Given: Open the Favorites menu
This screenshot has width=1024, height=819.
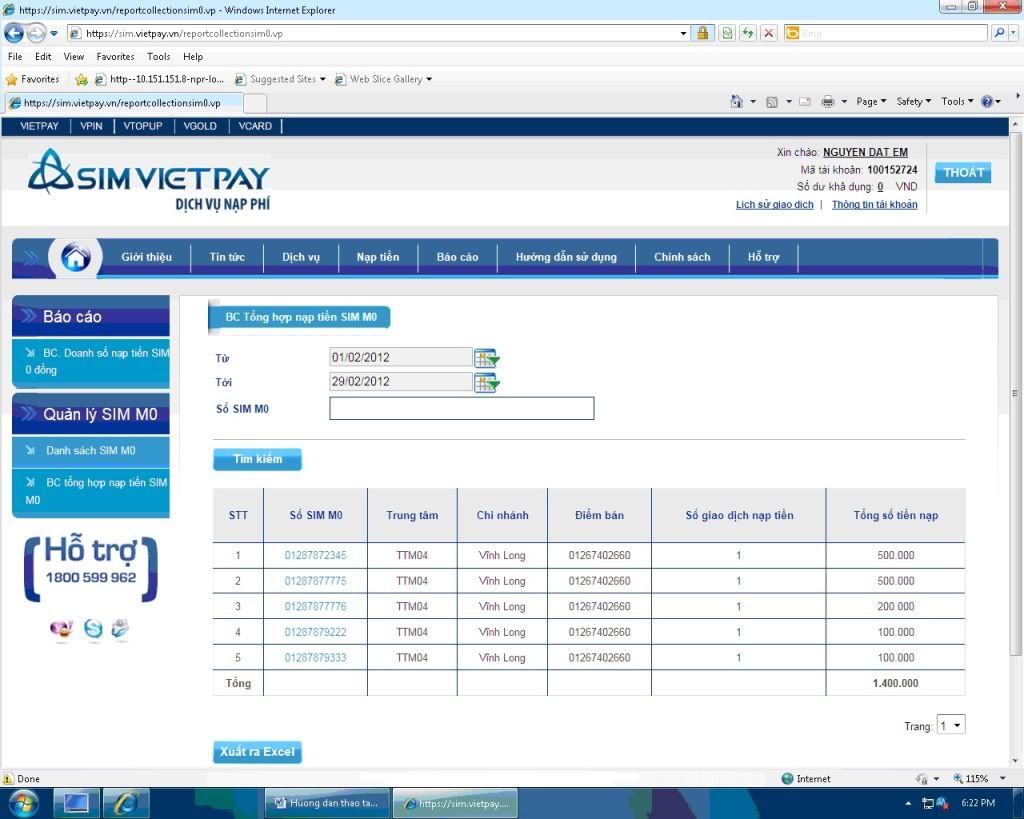Looking at the screenshot, I should (x=115, y=57).
